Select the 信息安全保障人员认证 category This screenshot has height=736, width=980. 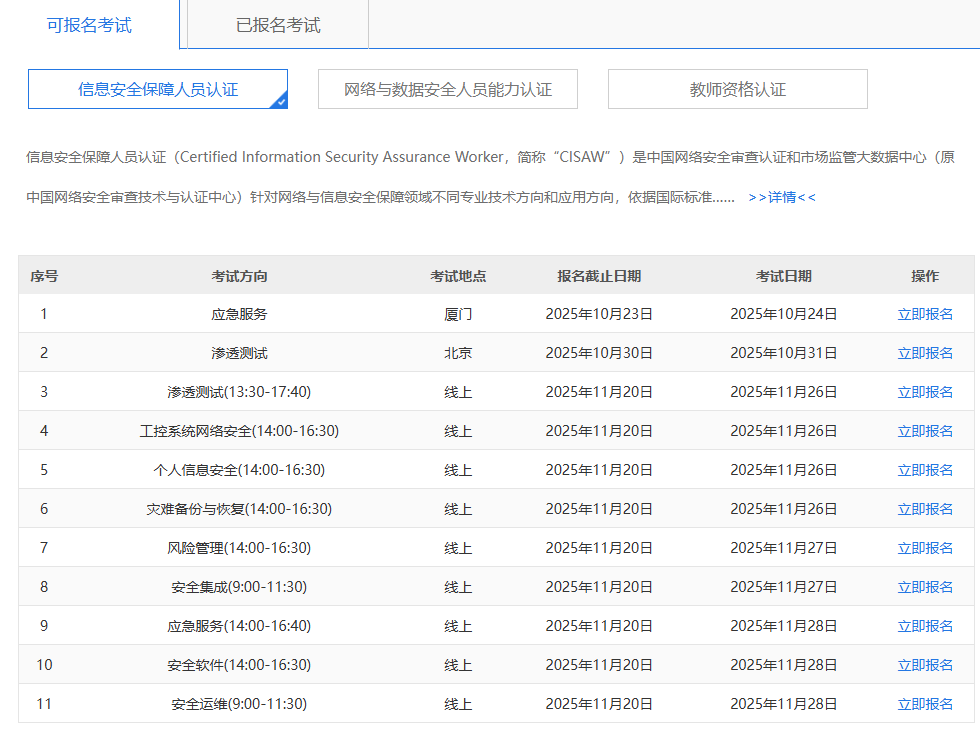[x=157, y=89]
